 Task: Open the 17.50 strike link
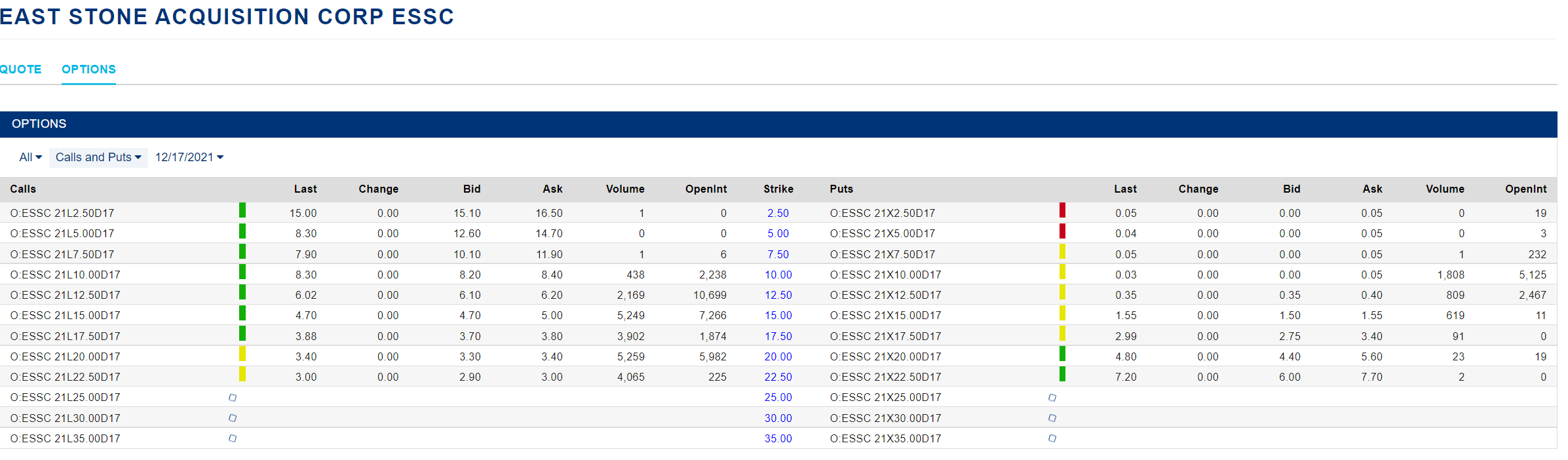click(778, 336)
